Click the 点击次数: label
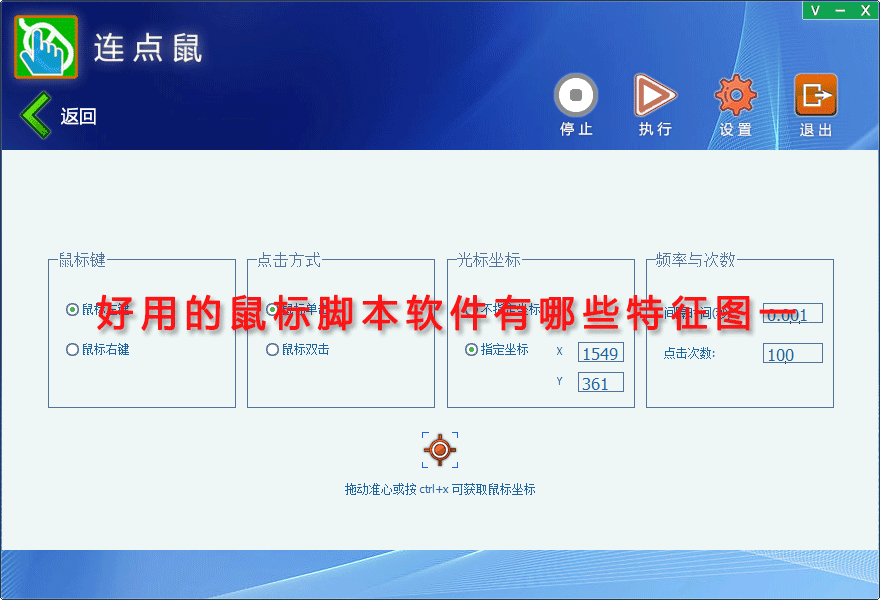880x600 pixels. [689, 353]
